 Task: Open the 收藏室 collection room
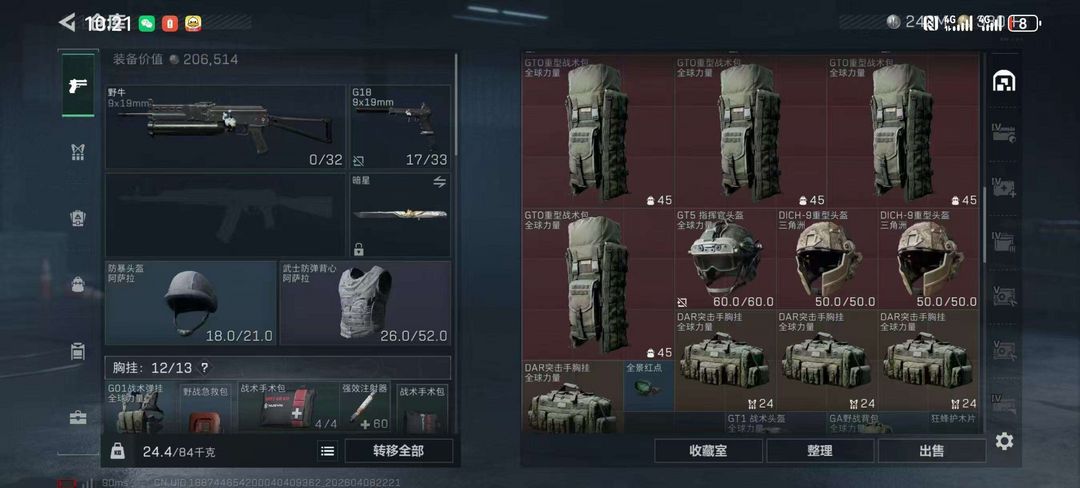click(708, 451)
